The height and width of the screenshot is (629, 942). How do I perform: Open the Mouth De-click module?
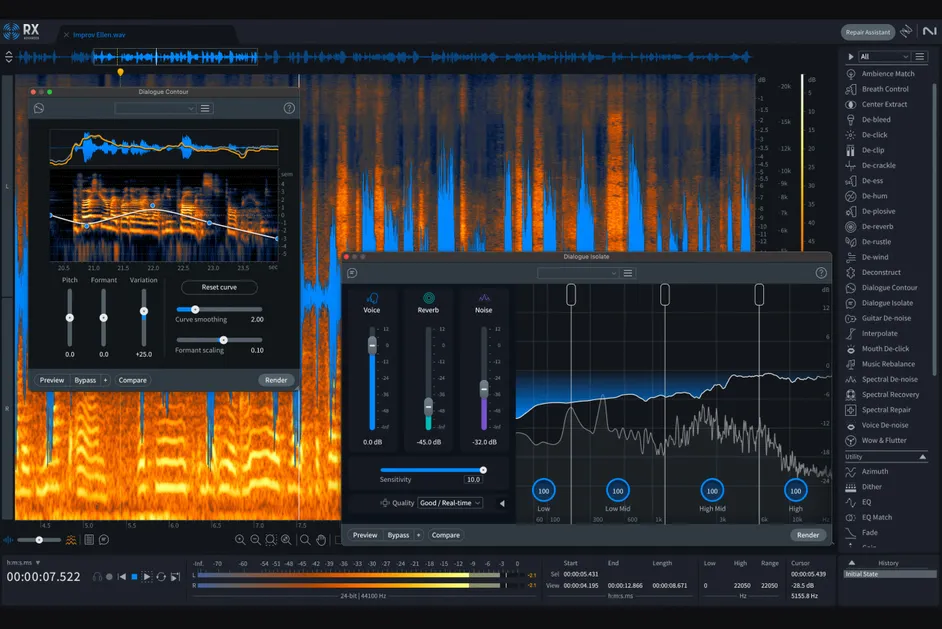coord(878,349)
